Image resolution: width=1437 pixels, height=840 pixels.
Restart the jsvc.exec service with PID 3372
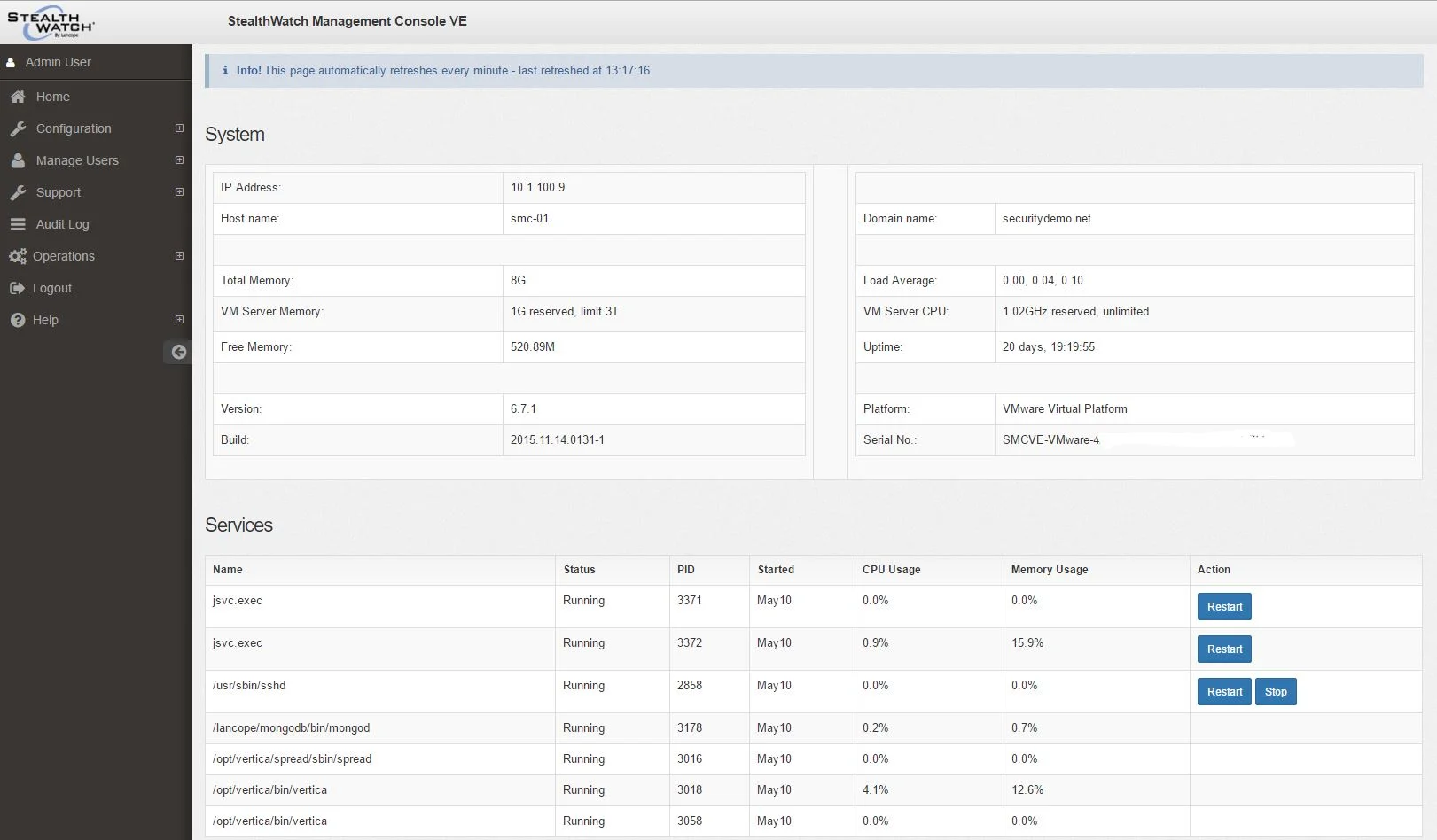1224,649
